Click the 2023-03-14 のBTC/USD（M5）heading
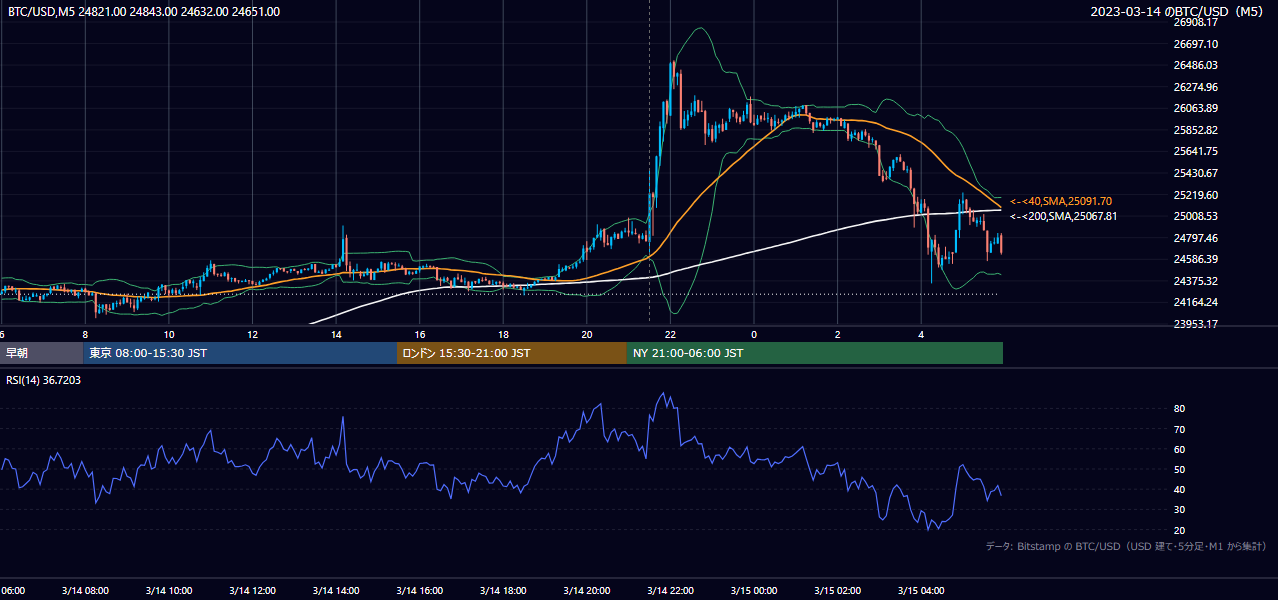The image size is (1278, 600). [1179, 12]
